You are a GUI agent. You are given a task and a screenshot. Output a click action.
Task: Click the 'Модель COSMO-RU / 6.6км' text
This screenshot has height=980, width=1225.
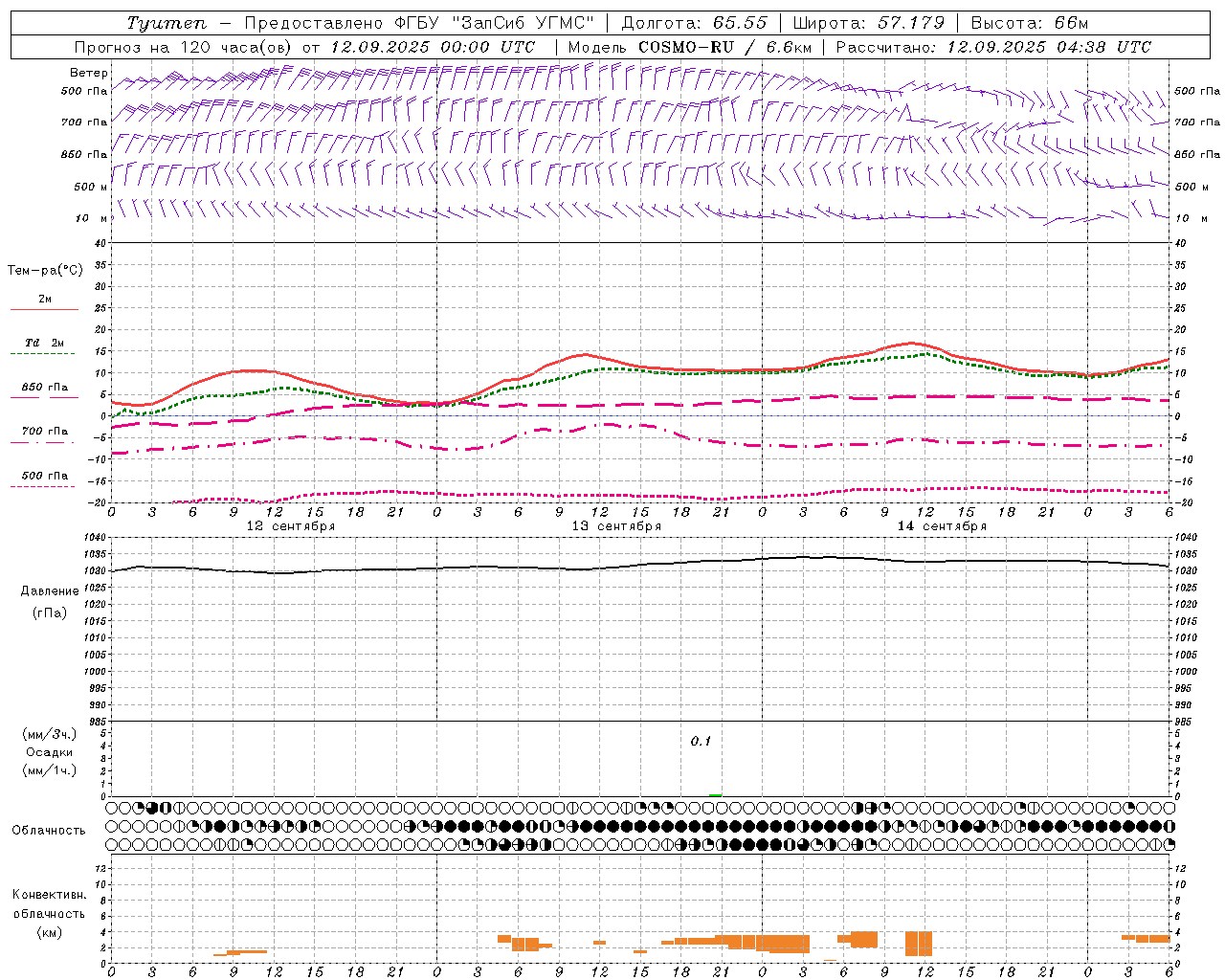(x=690, y=47)
